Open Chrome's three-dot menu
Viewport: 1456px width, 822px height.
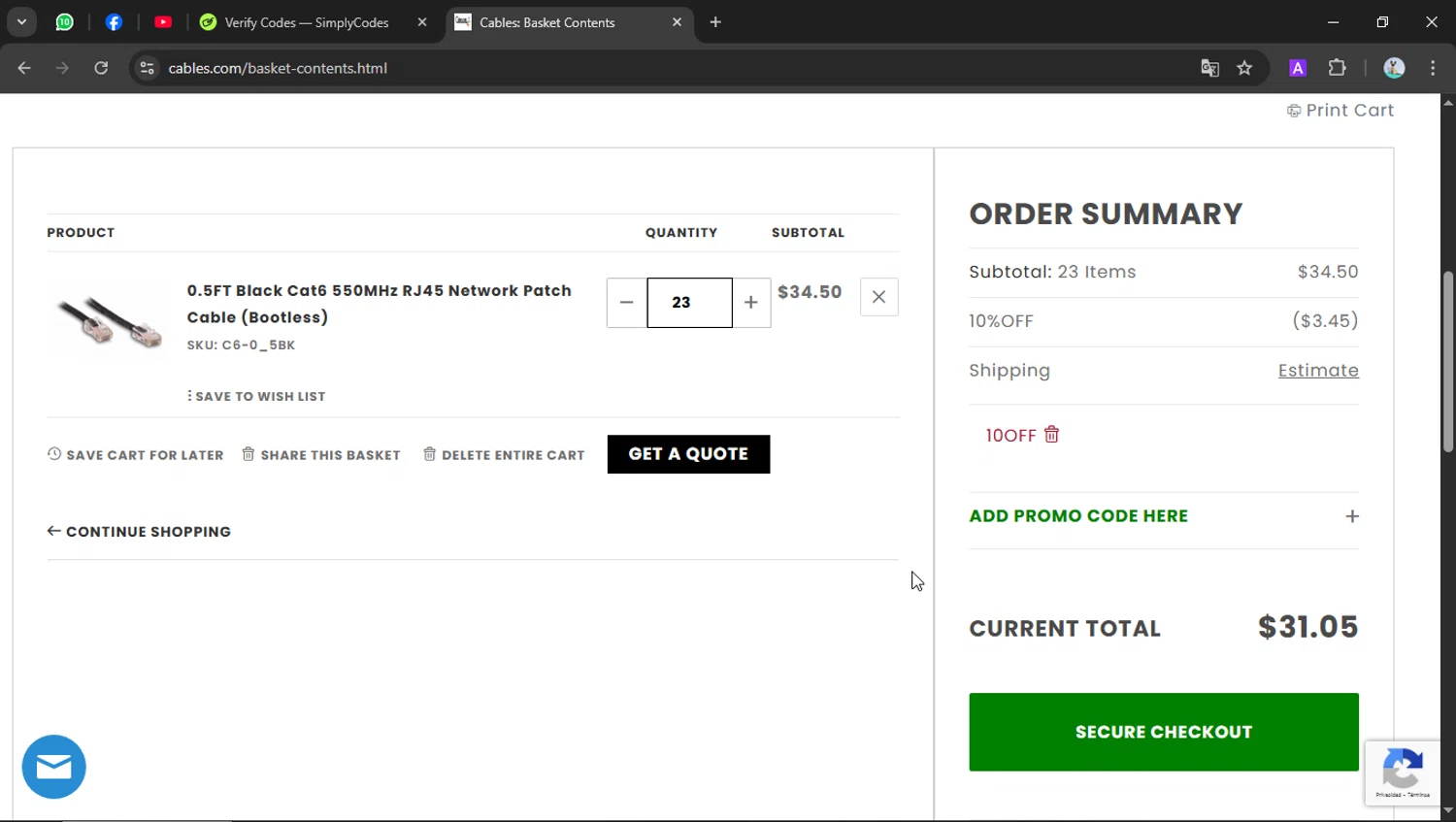(1433, 68)
